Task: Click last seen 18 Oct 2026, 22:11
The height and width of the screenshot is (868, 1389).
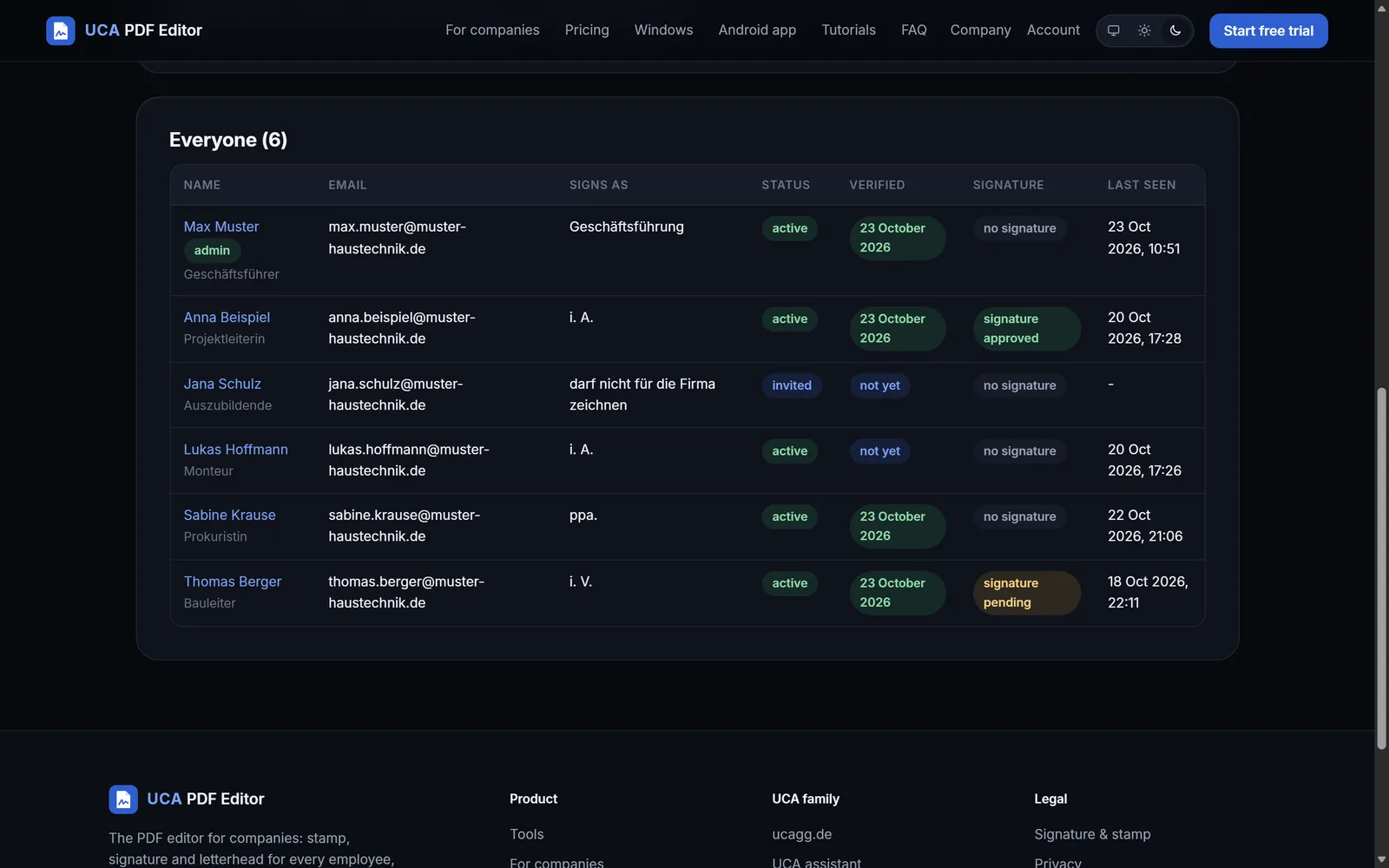Action: 1148,592
